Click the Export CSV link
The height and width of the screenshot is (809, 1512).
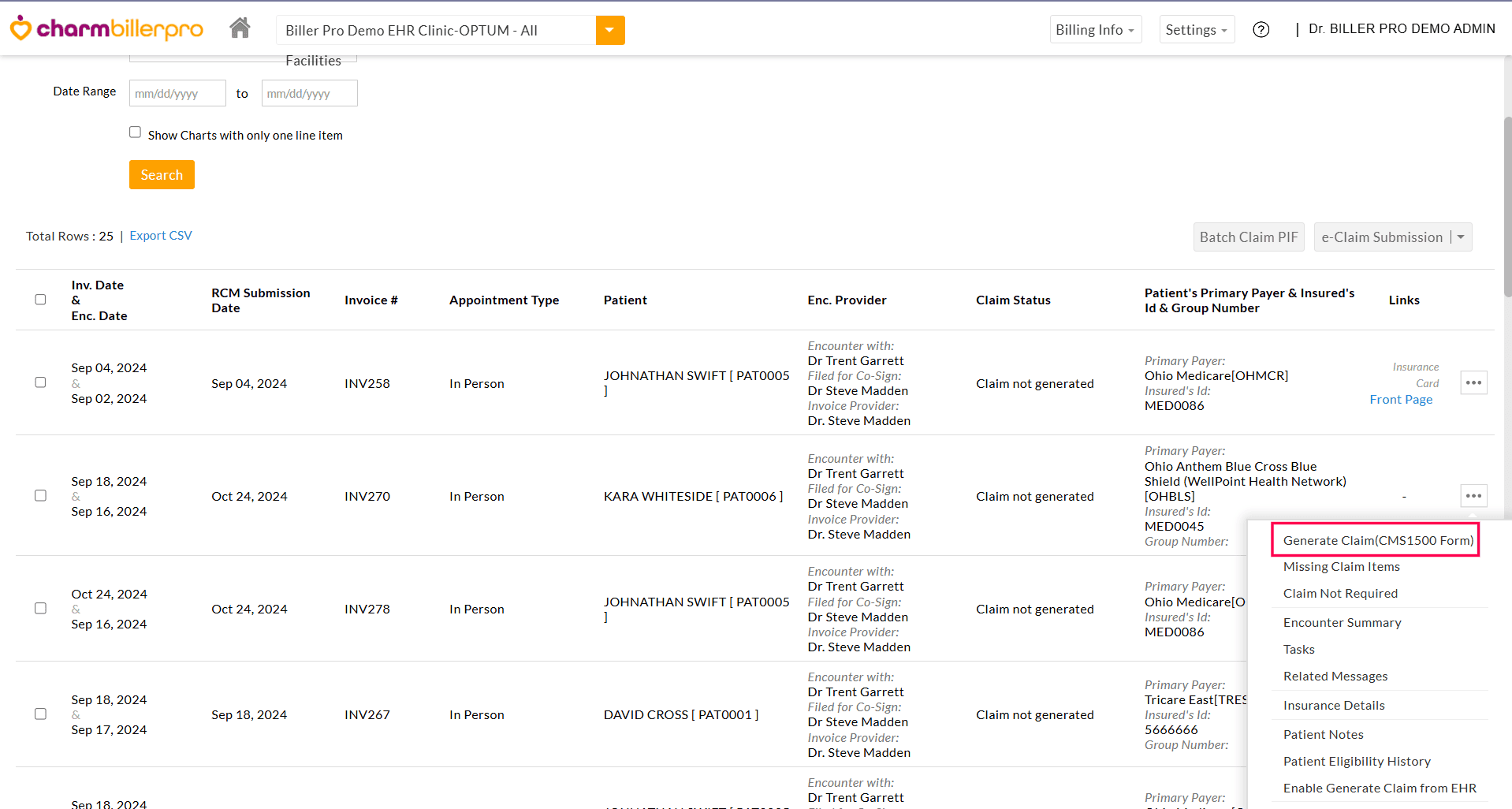coord(161,236)
